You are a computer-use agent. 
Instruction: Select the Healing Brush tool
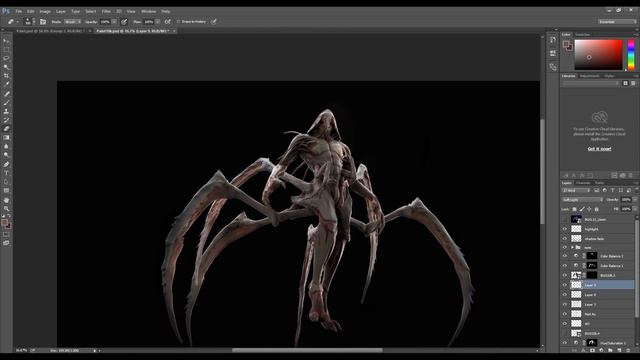click(x=6, y=94)
